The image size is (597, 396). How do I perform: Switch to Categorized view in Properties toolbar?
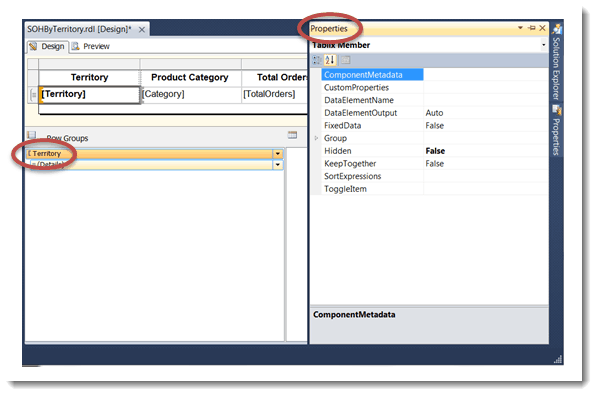tap(316, 60)
